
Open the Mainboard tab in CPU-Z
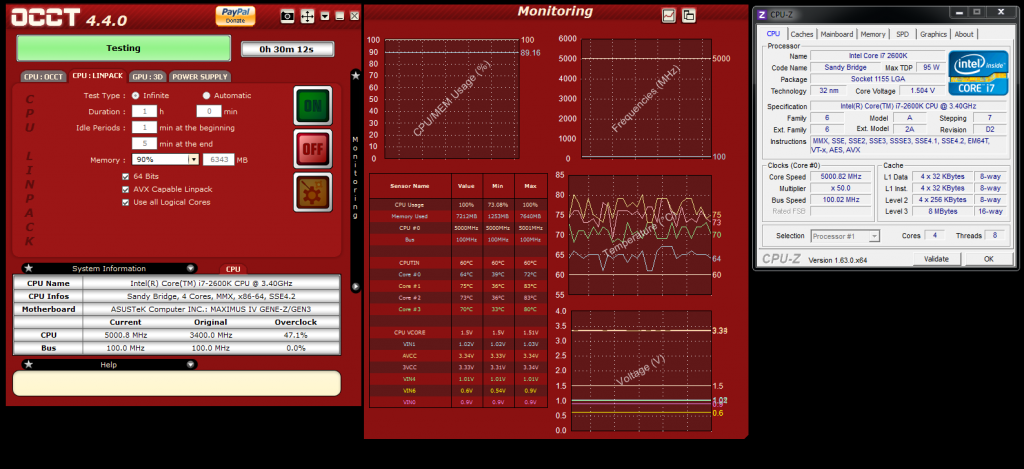[x=837, y=35]
